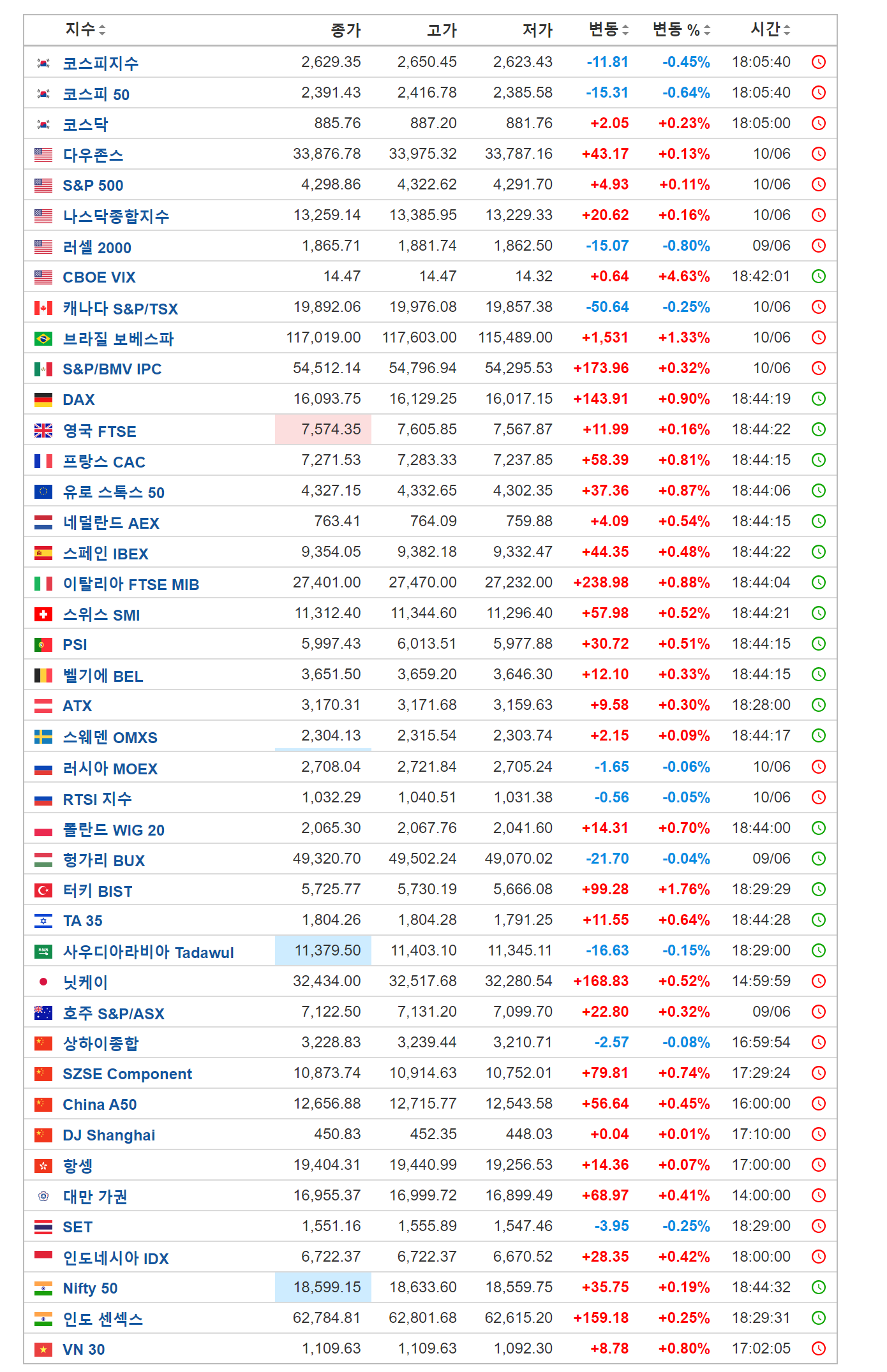
Task: Click the +4.63% change value
Action: pos(684,276)
